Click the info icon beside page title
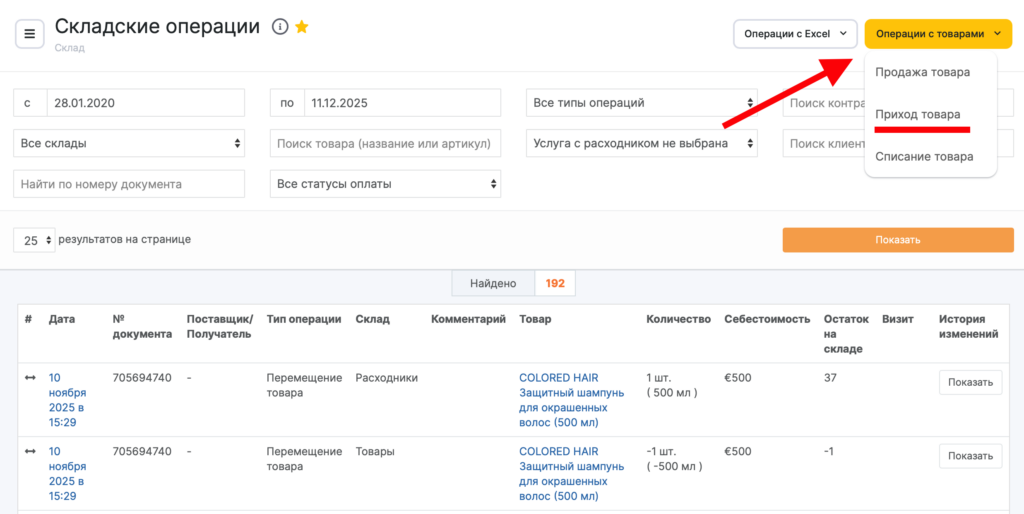This screenshot has width=1024, height=514. tap(280, 27)
